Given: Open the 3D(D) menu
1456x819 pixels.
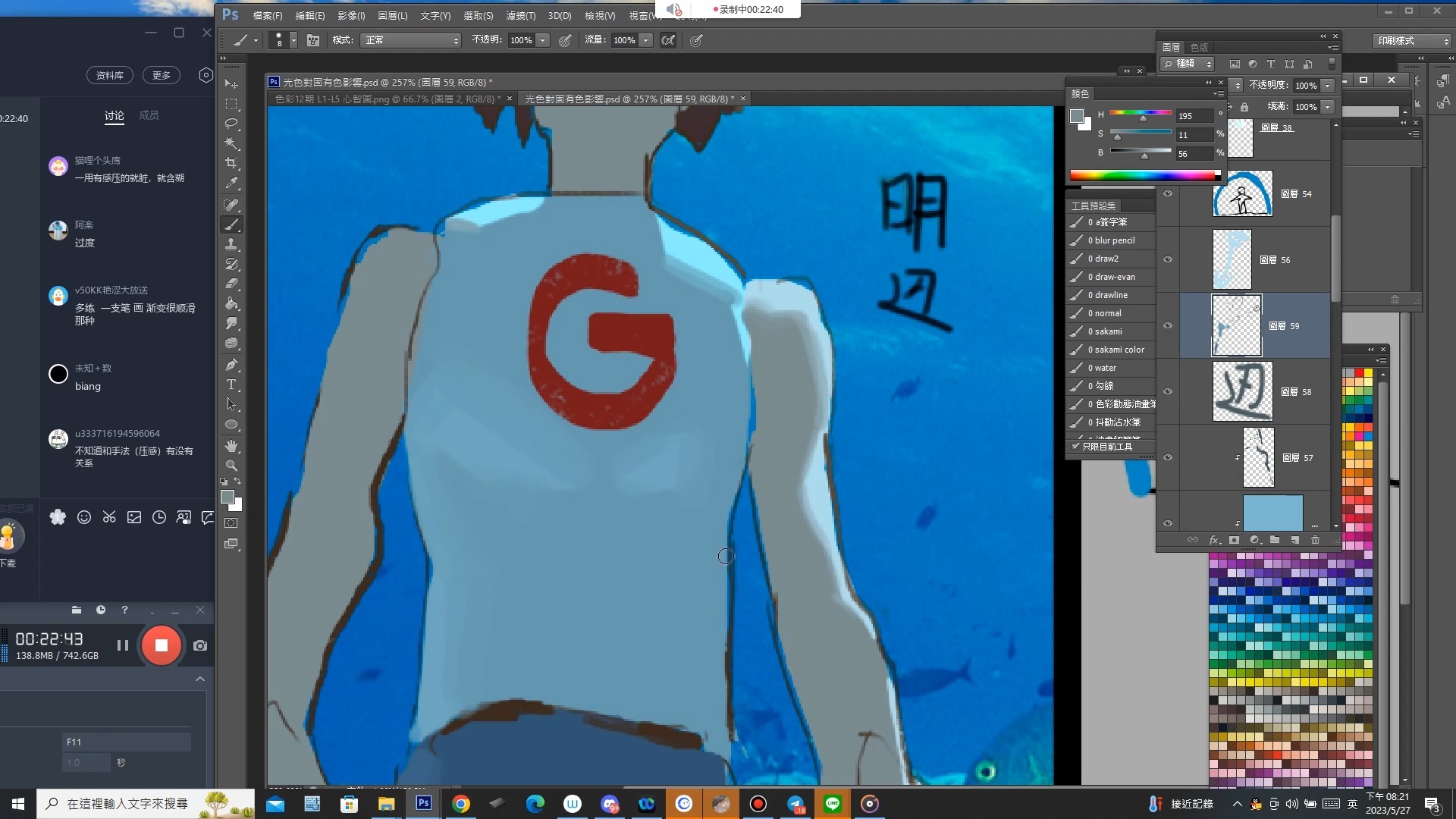Looking at the screenshot, I should [x=560, y=15].
